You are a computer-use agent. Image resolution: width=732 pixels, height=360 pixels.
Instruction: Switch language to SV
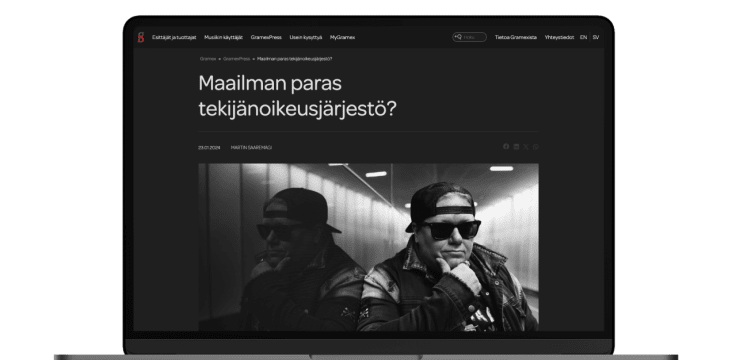tap(596, 37)
